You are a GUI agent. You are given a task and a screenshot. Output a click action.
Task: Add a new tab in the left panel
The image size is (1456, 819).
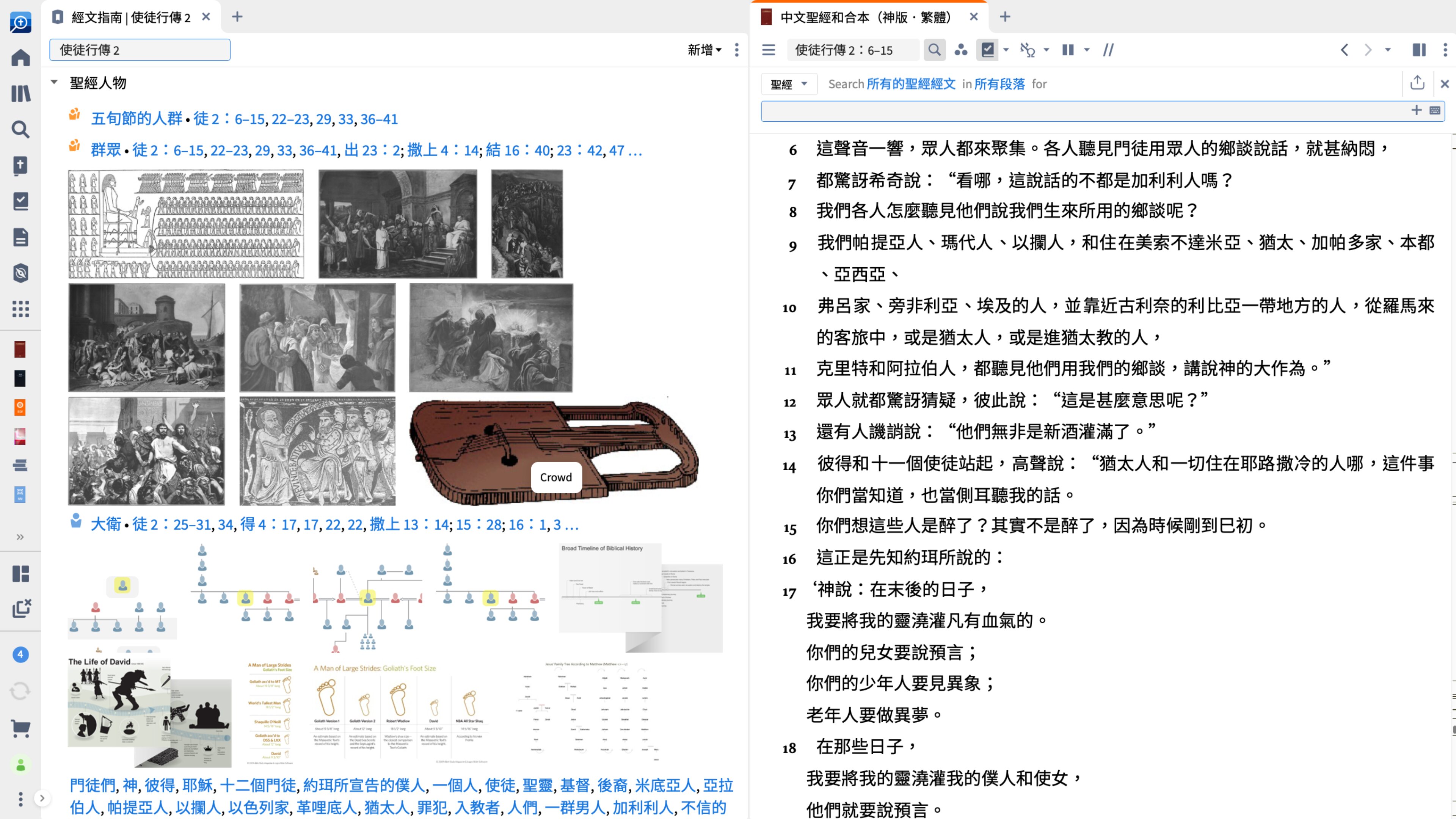(x=237, y=17)
